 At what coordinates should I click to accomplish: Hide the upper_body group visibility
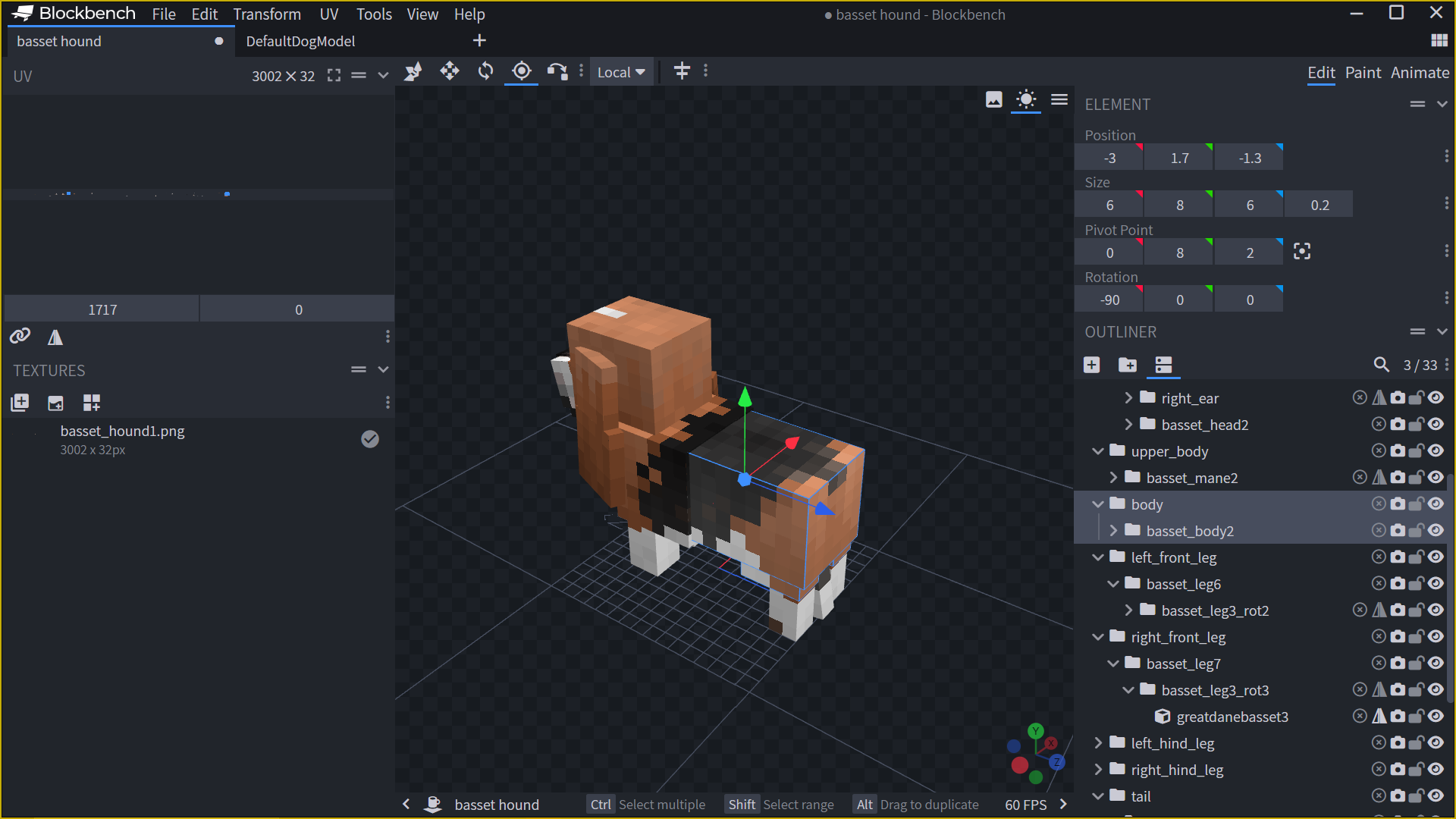click(x=1436, y=451)
